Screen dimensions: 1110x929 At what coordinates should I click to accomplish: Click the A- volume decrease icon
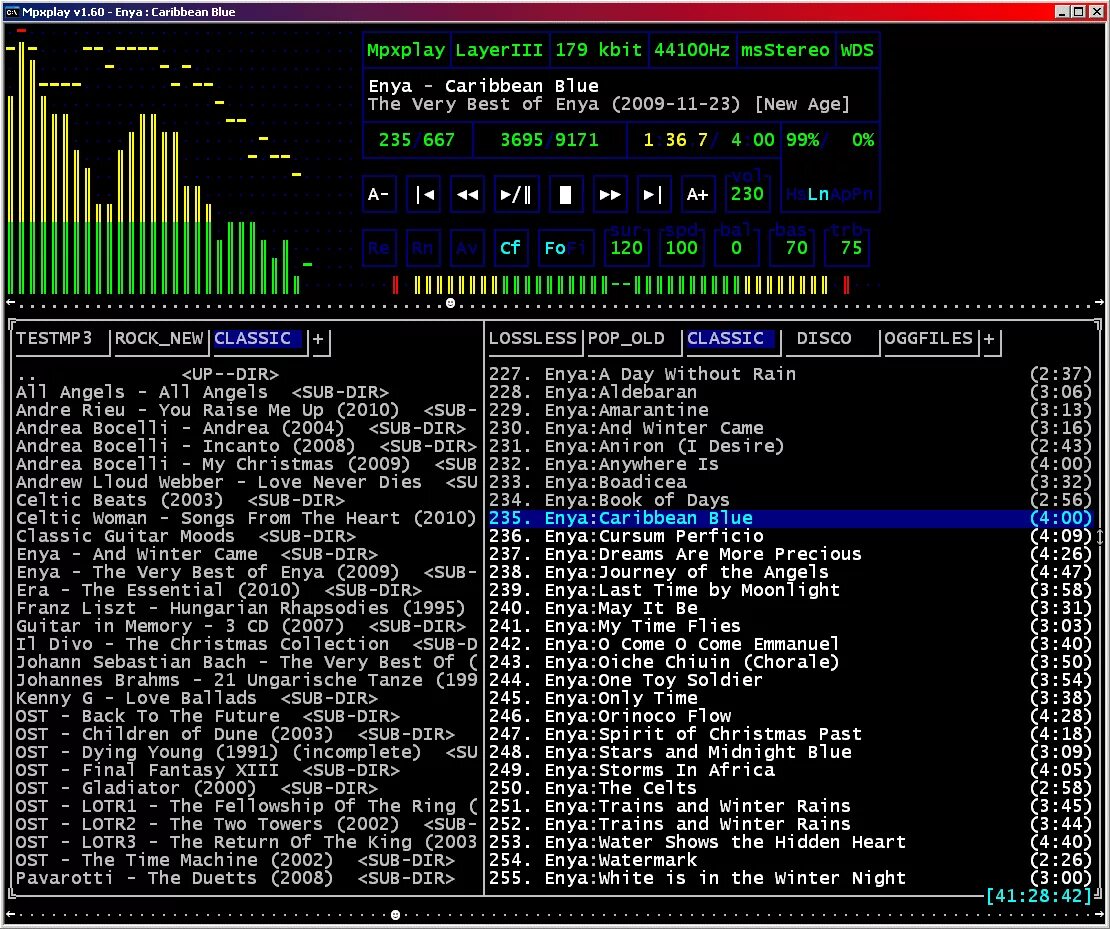pyautogui.click(x=378, y=194)
